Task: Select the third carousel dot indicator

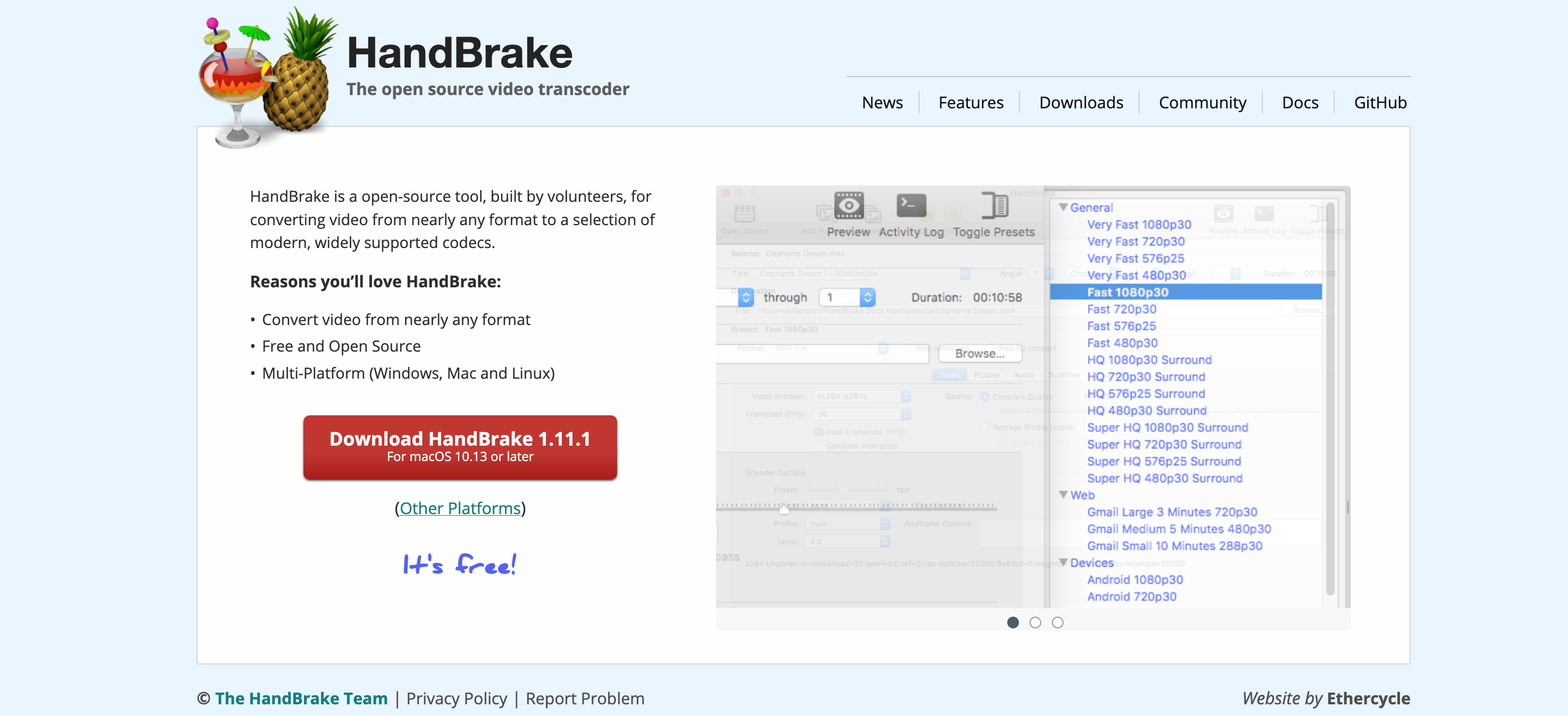Action: click(1058, 623)
